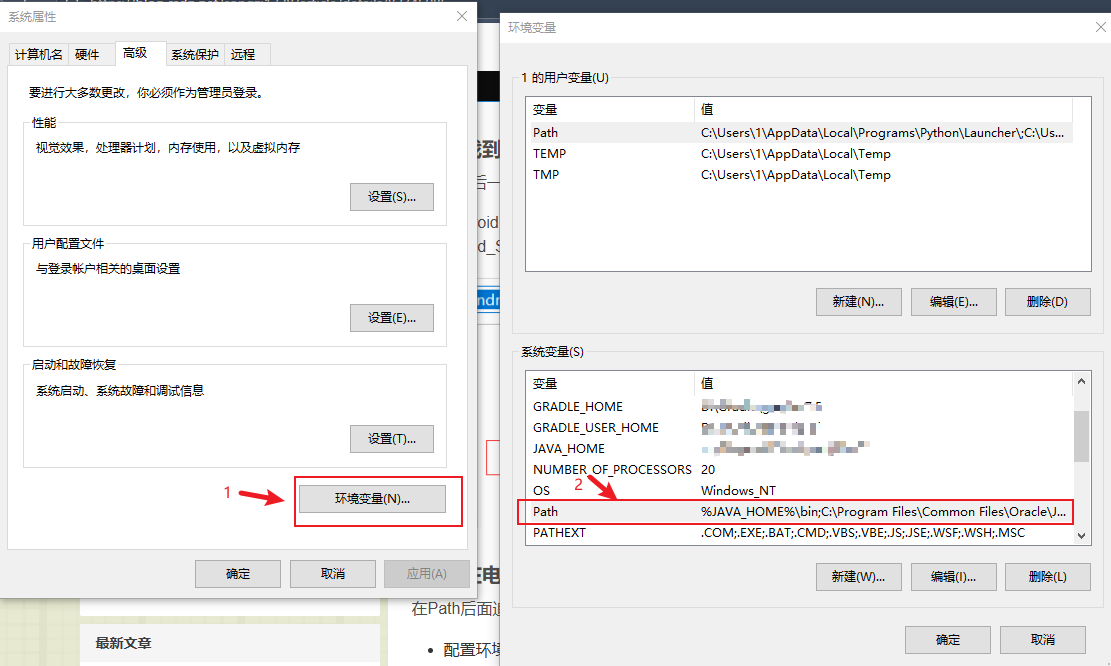This screenshot has width=1111, height=666.
Task: Click Windows_NT value cell
Action: (x=738, y=490)
